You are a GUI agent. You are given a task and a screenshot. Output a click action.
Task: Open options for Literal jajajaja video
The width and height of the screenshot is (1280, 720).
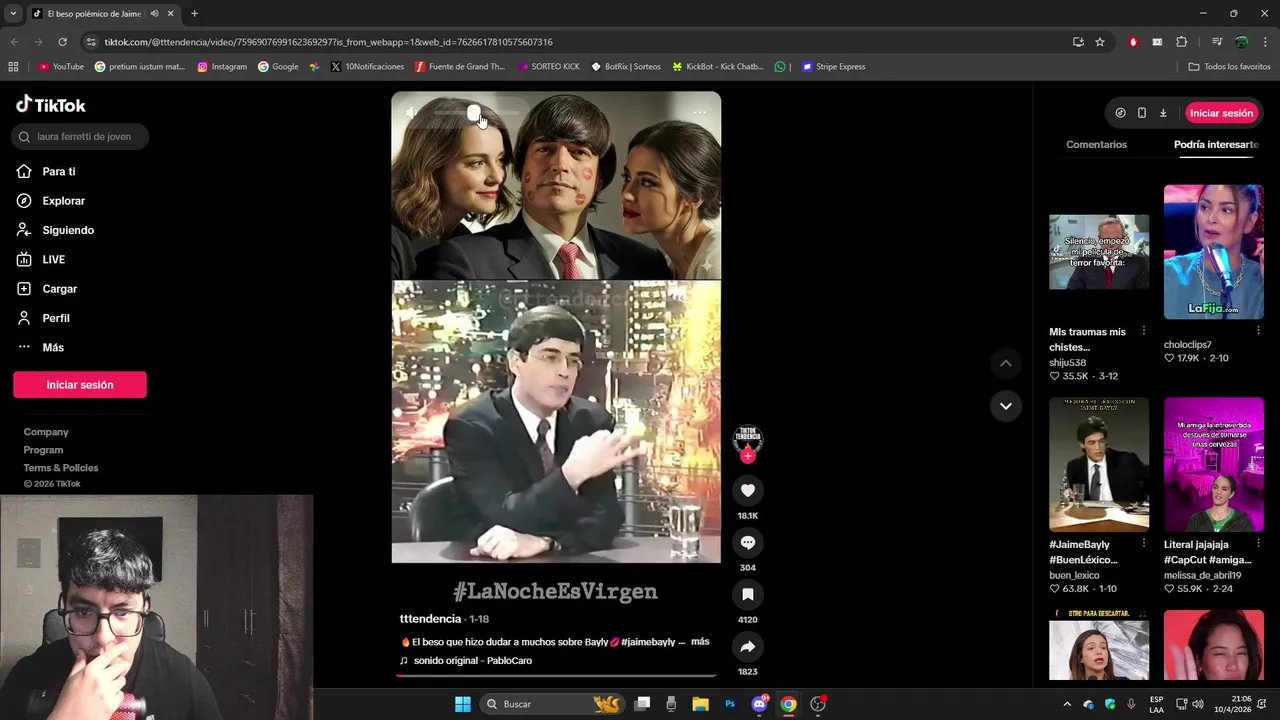click(1258, 544)
